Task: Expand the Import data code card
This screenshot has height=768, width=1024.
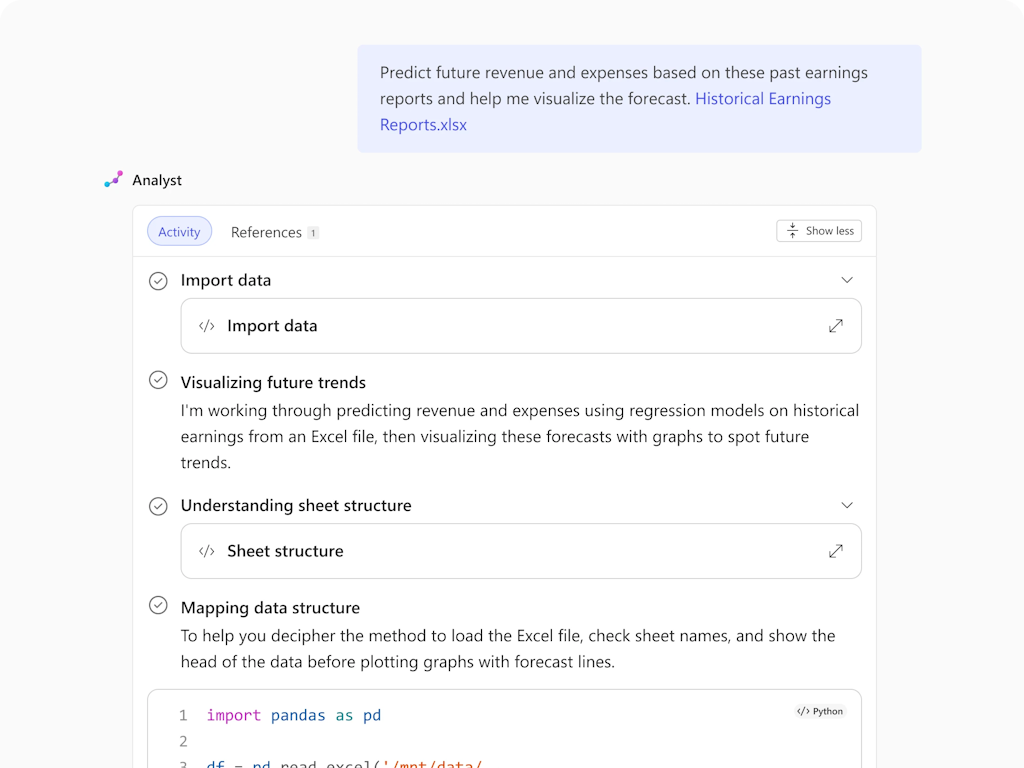Action: pos(836,326)
